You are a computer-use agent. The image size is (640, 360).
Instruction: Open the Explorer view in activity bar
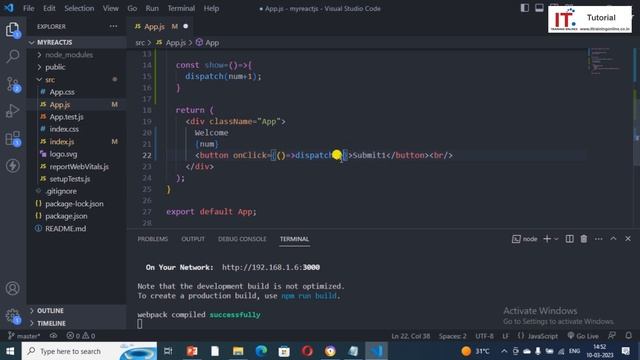click(x=13, y=29)
